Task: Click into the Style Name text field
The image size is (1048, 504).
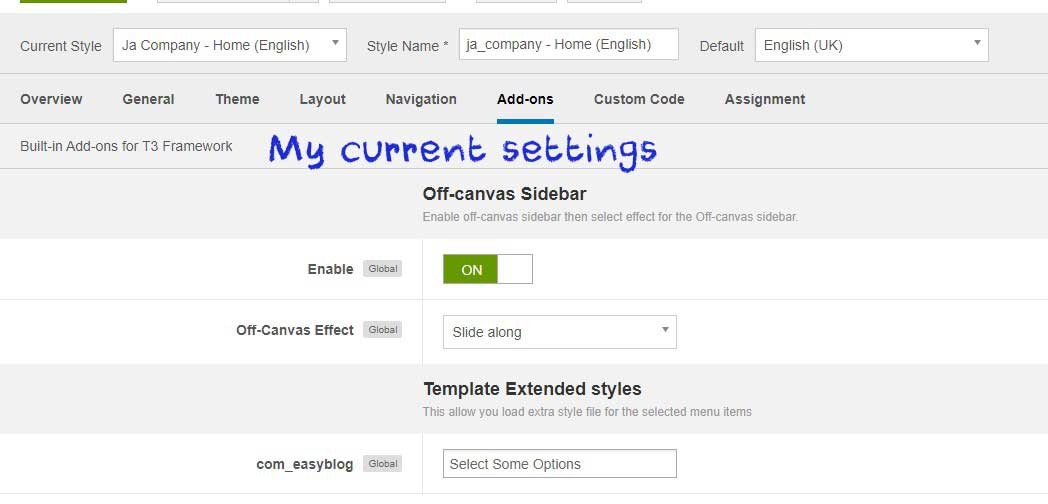Action: click(x=568, y=44)
